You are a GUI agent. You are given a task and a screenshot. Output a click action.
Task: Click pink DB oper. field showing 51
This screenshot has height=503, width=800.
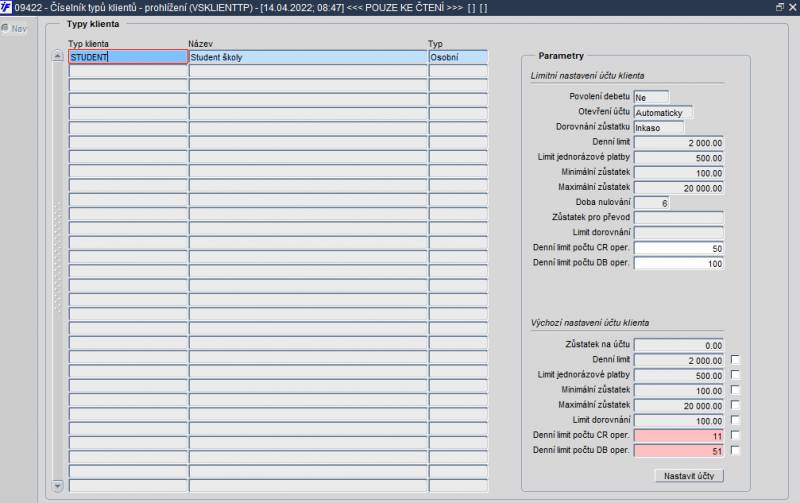pos(679,451)
